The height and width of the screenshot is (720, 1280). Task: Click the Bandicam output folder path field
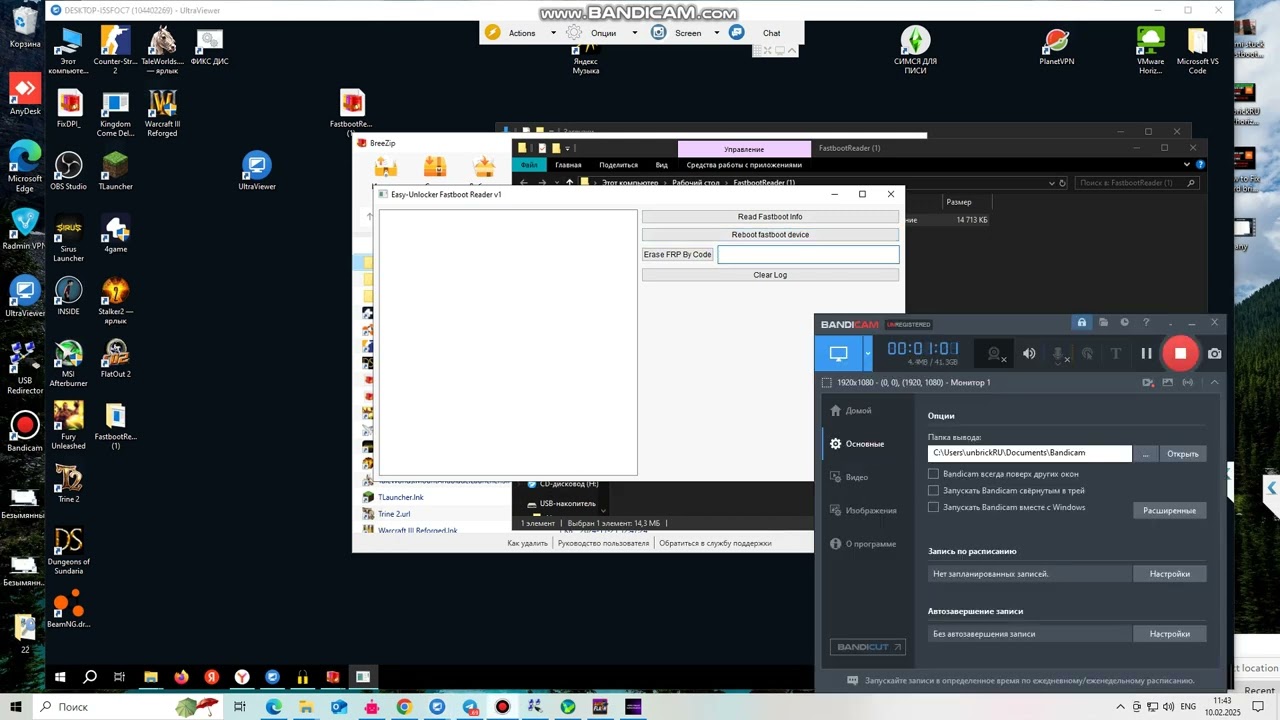(1029, 453)
